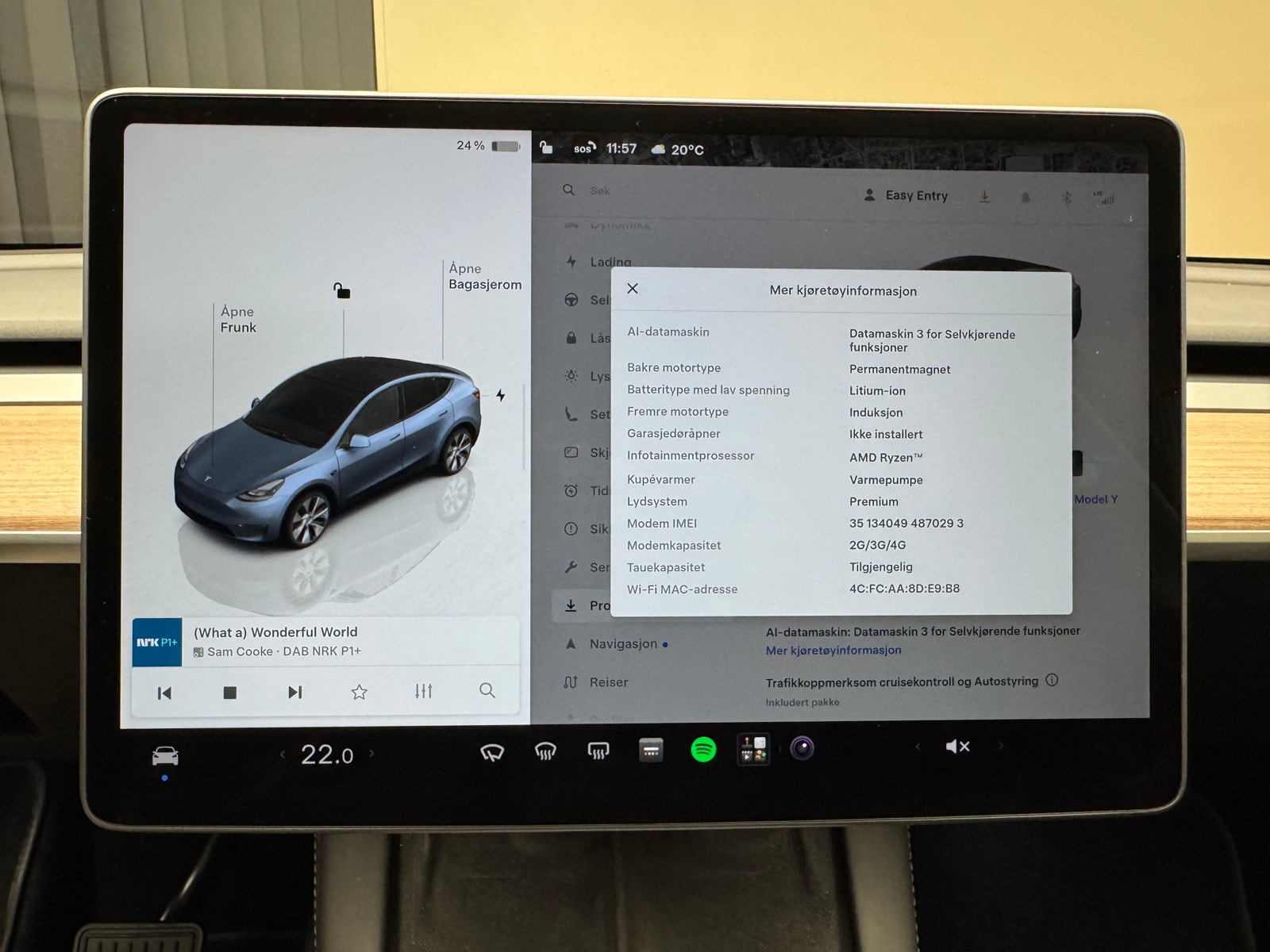1270x952 pixels.
Task: Skip to next track
Action: (x=294, y=693)
